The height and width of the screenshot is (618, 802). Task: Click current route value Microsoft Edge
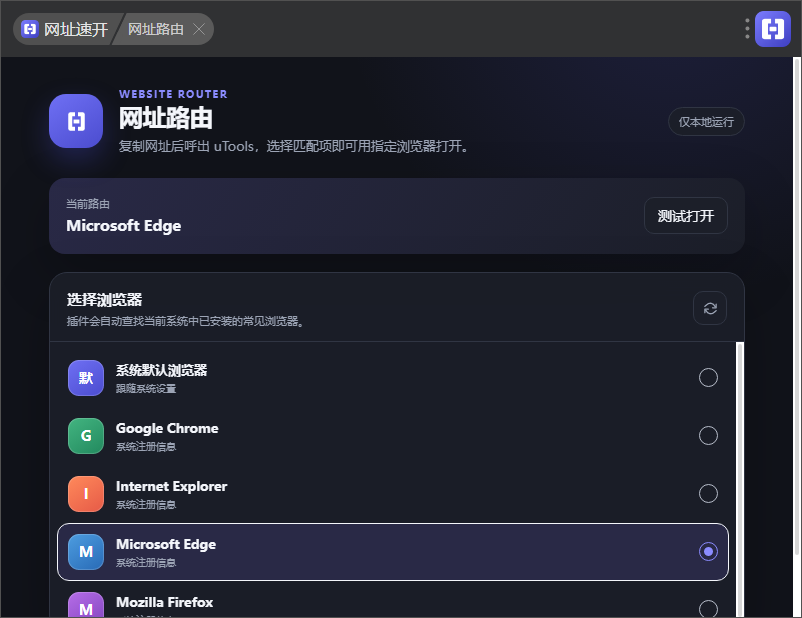tap(124, 226)
